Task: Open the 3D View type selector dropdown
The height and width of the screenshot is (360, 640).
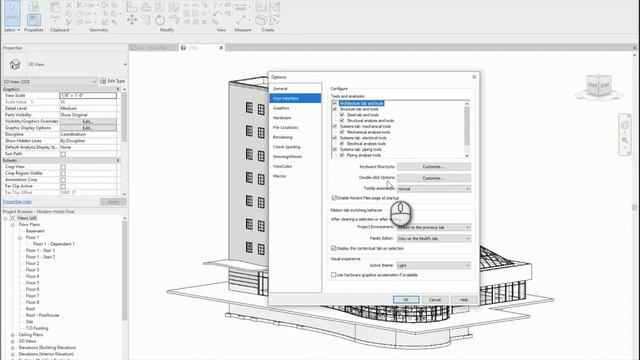Action: (x=125, y=64)
